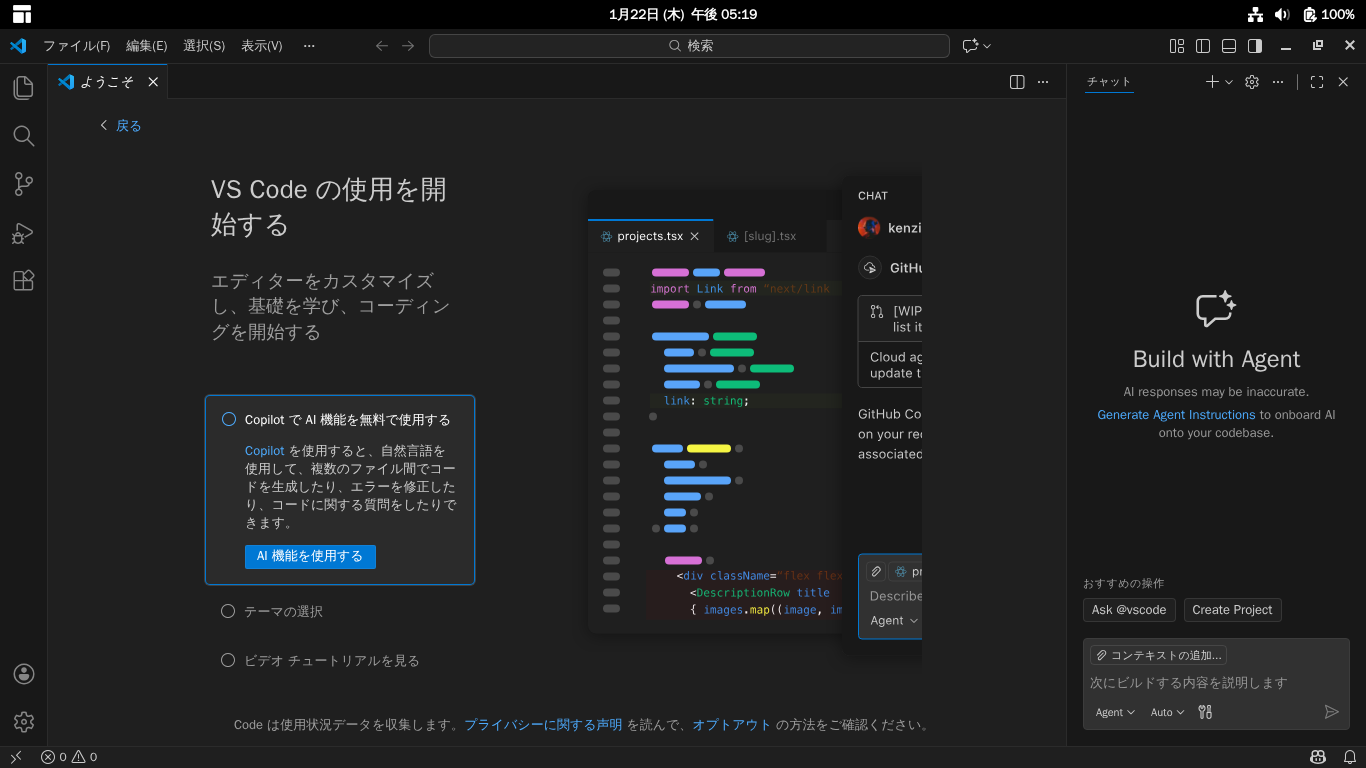1366x768 pixels.
Task: Expand the new chat plus dropdown arrow
Action: point(1230,82)
